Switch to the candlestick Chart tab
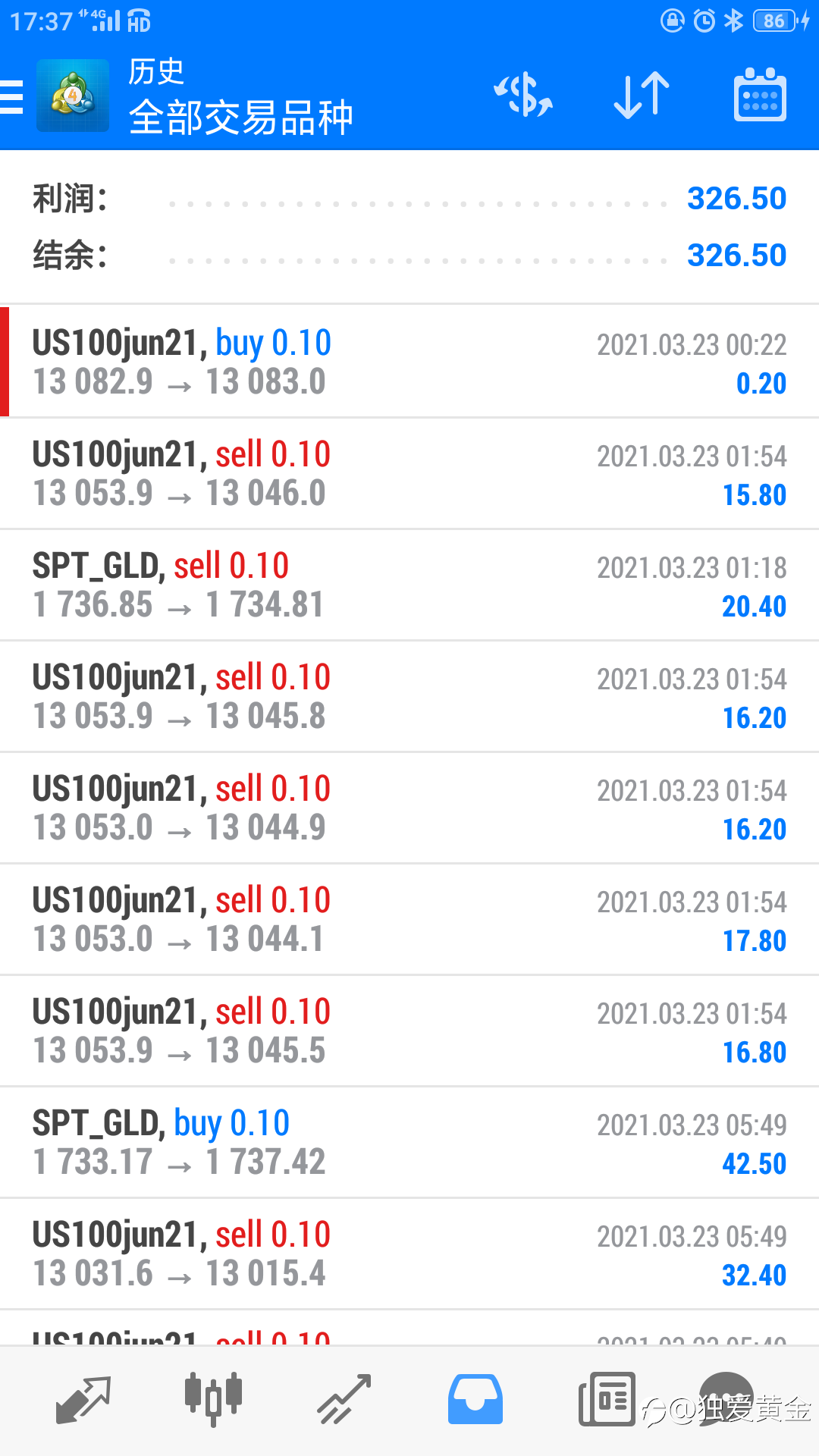The width and height of the screenshot is (819, 1456). coord(213,1400)
